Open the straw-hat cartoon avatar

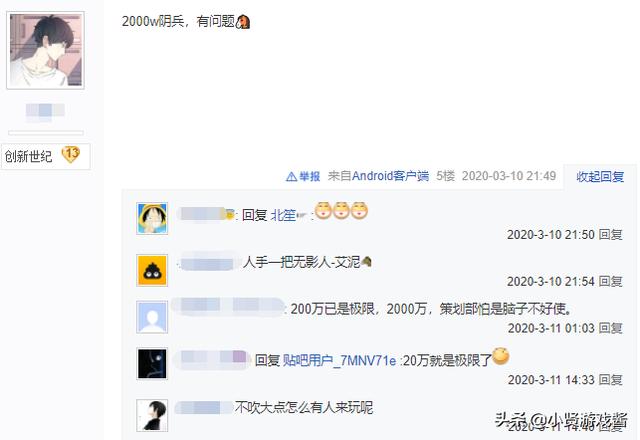click(x=152, y=218)
